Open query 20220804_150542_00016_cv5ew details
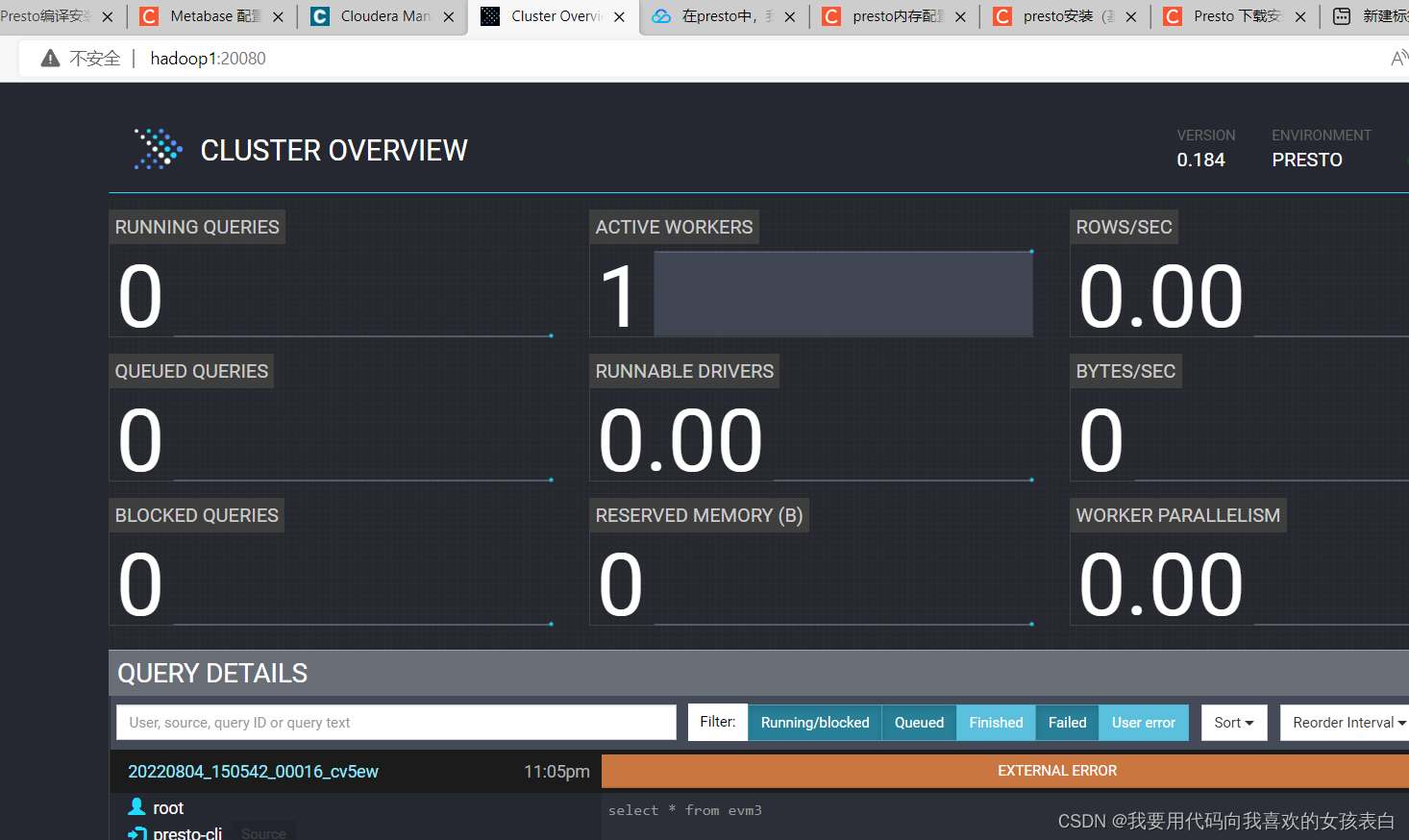This screenshot has height=840, width=1409. coord(254,771)
